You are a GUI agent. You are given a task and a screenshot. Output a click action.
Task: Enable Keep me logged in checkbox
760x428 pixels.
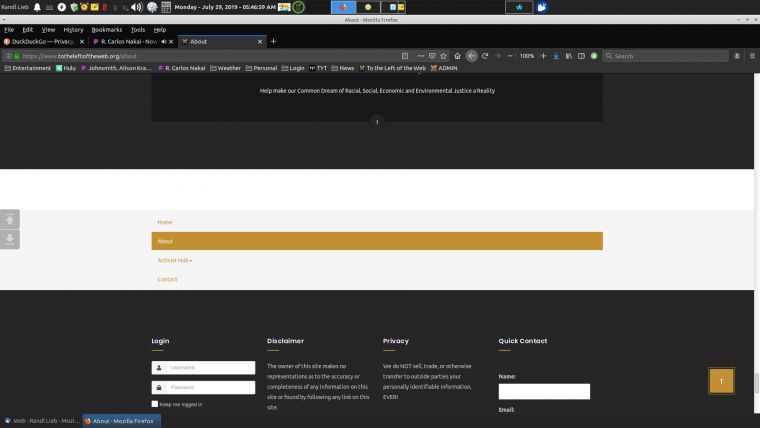click(x=155, y=404)
